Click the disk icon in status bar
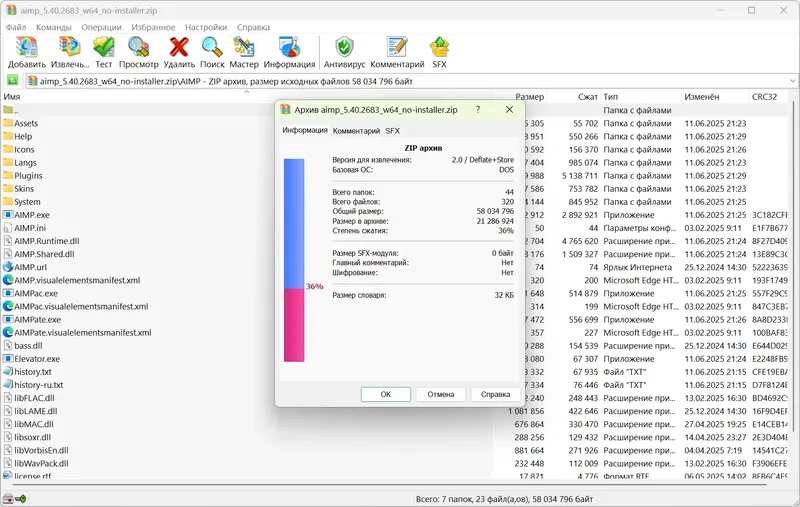The image size is (800, 507). click(x=8, y=498)
